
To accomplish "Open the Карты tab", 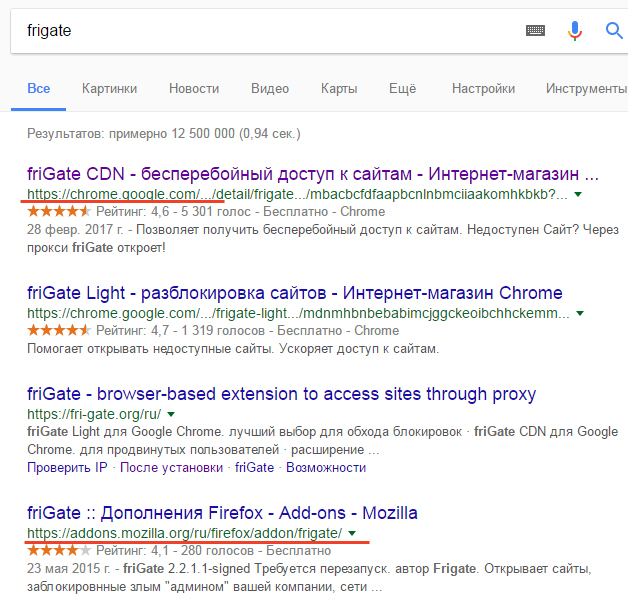I will tap(339, 89).
